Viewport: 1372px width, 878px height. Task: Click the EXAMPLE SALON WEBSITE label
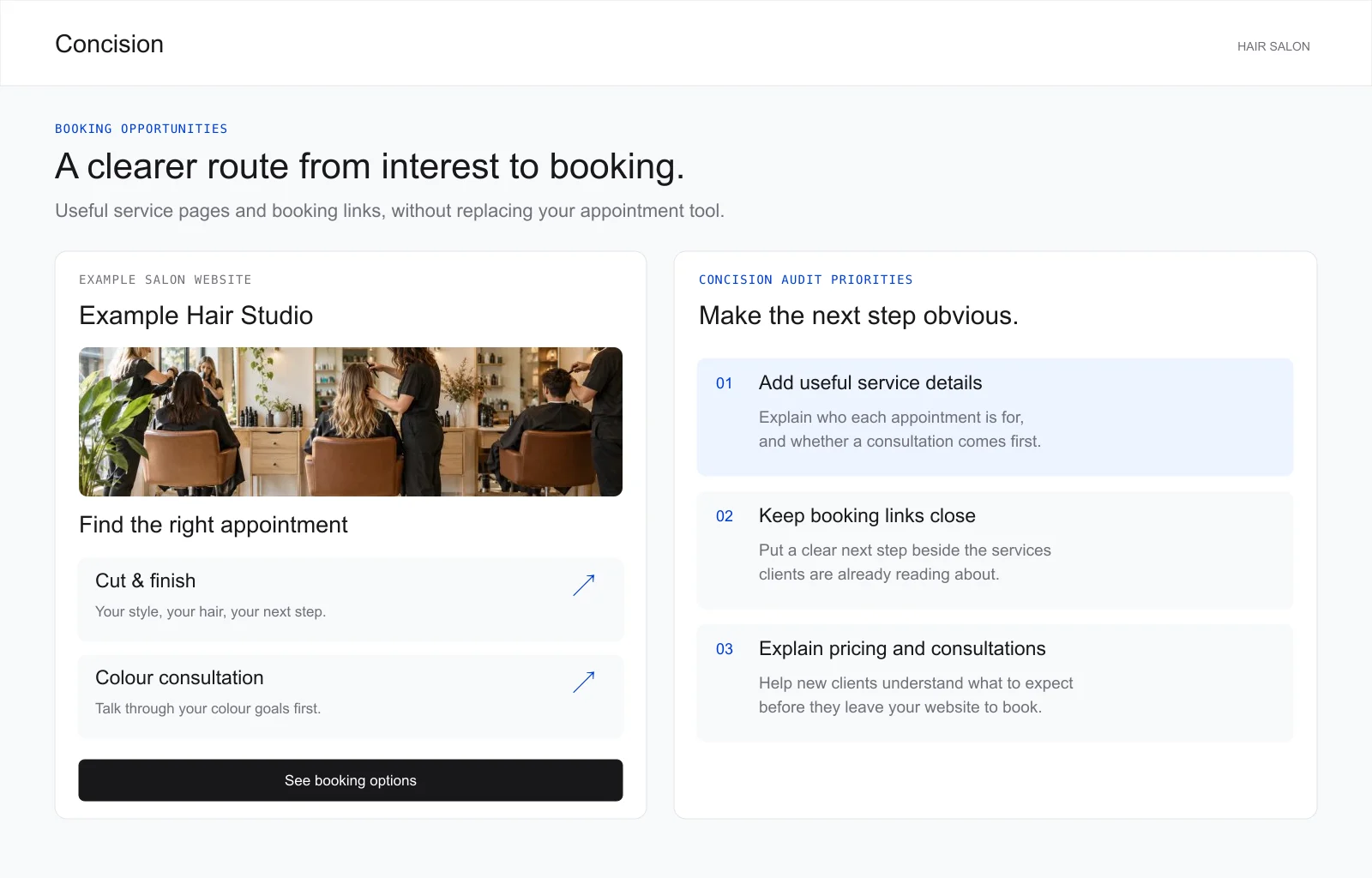[x=165, y=280]
